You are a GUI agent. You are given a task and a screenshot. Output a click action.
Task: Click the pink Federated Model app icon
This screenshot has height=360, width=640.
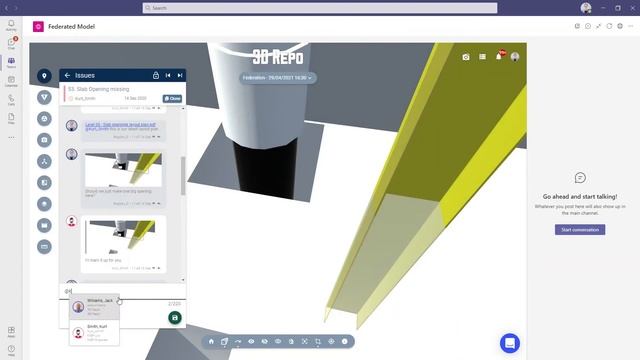coord(38,27)
